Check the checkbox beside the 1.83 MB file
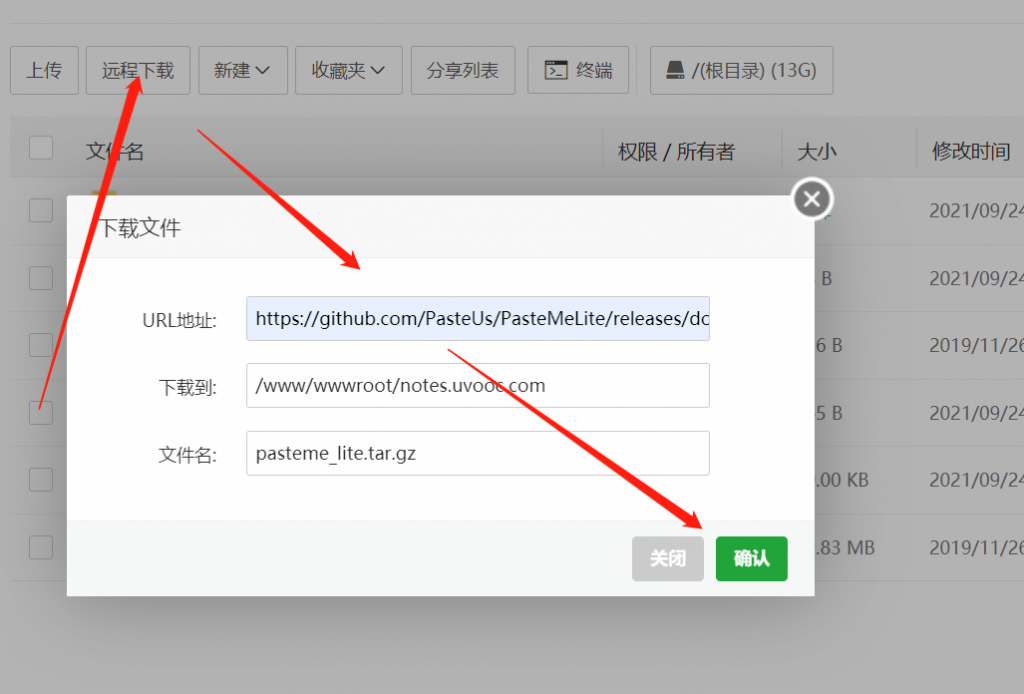This screenshot has width=1024, height=694. [x=40, y=547]
